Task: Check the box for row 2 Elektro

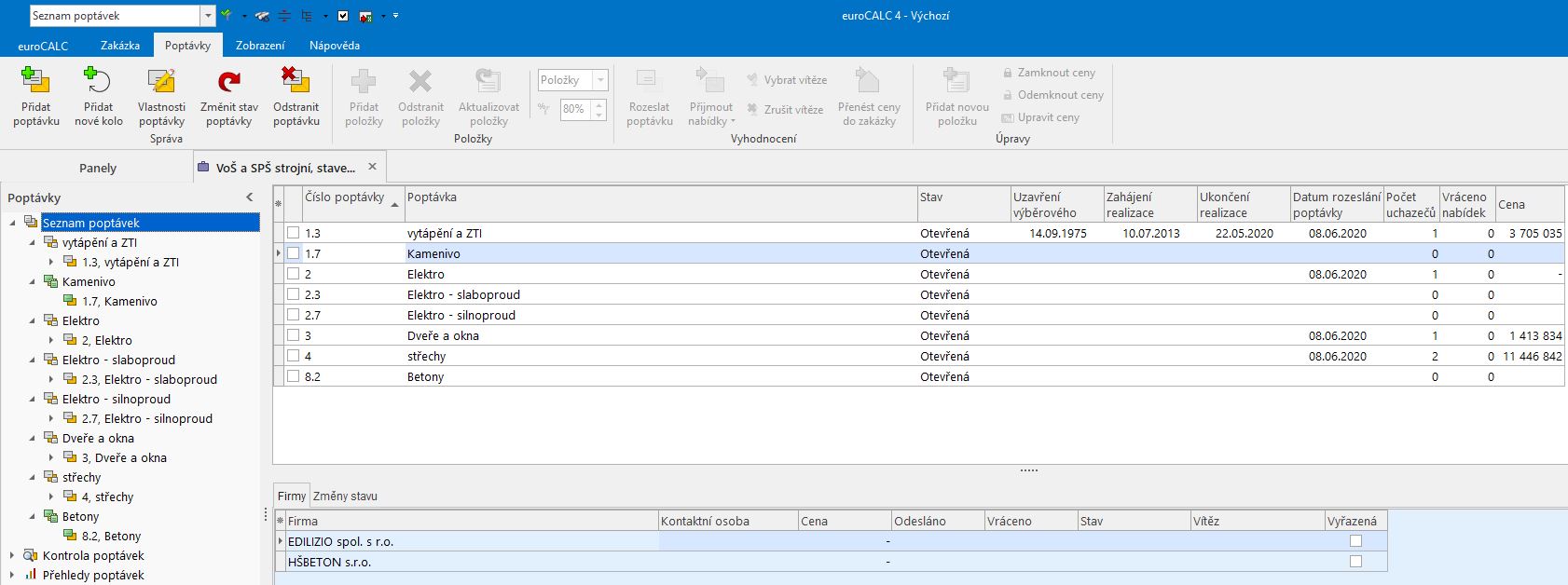Action: (293, 274)
